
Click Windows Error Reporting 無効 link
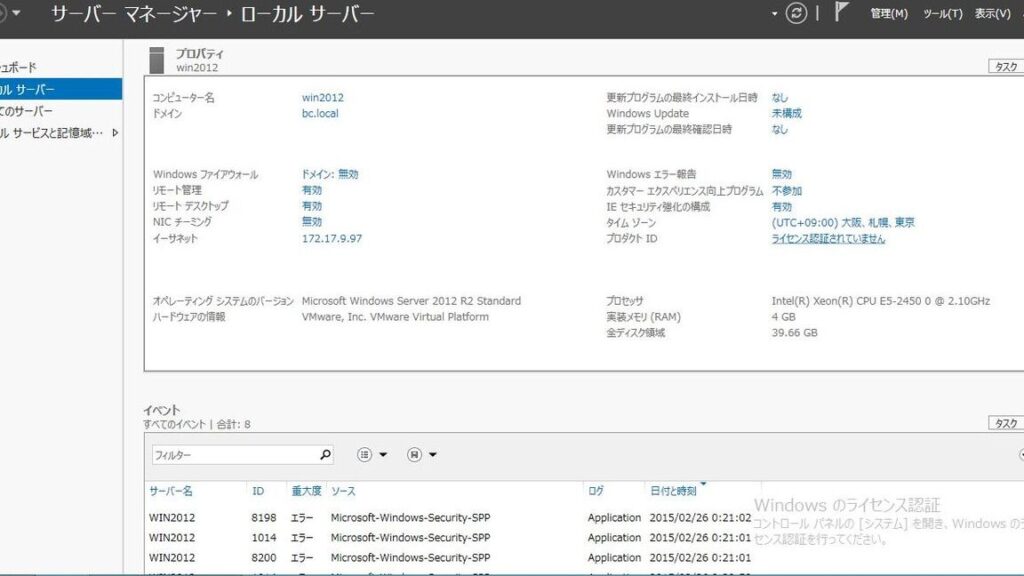point(782,174)
